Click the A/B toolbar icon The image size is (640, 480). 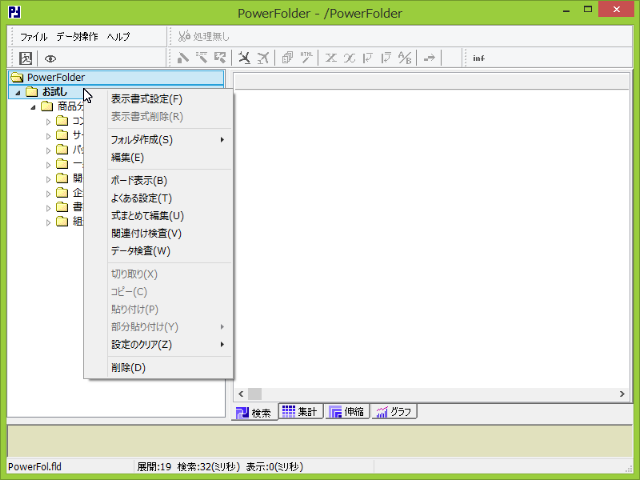404,58
